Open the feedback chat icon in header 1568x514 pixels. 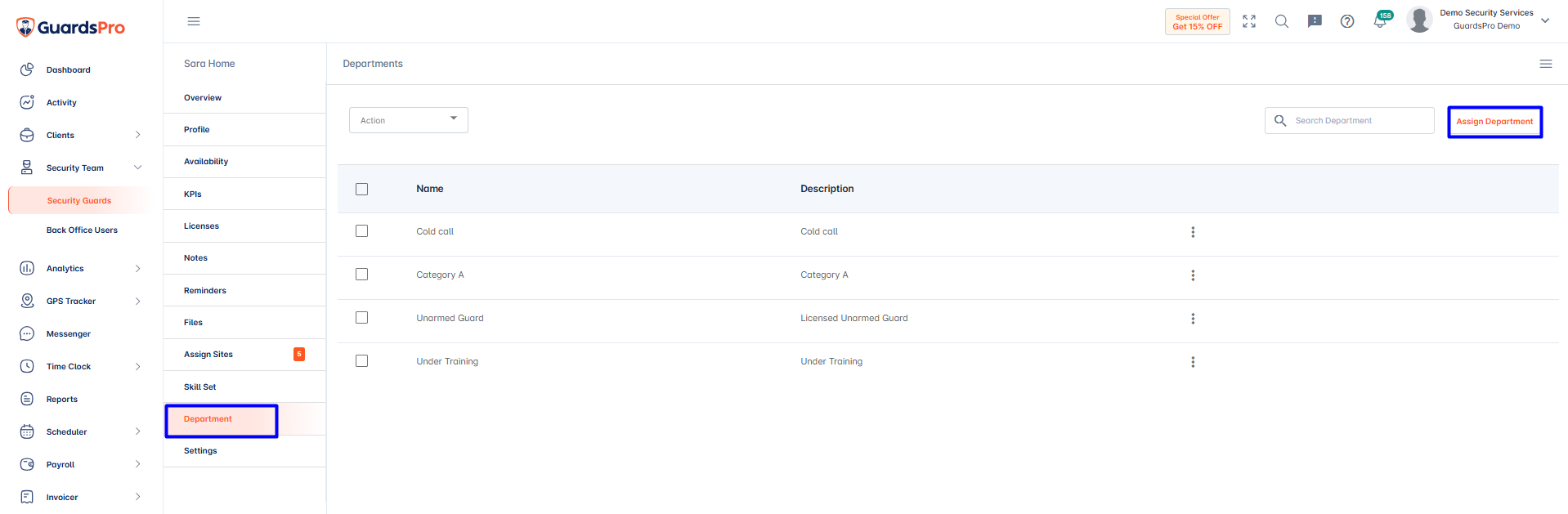1315,21
